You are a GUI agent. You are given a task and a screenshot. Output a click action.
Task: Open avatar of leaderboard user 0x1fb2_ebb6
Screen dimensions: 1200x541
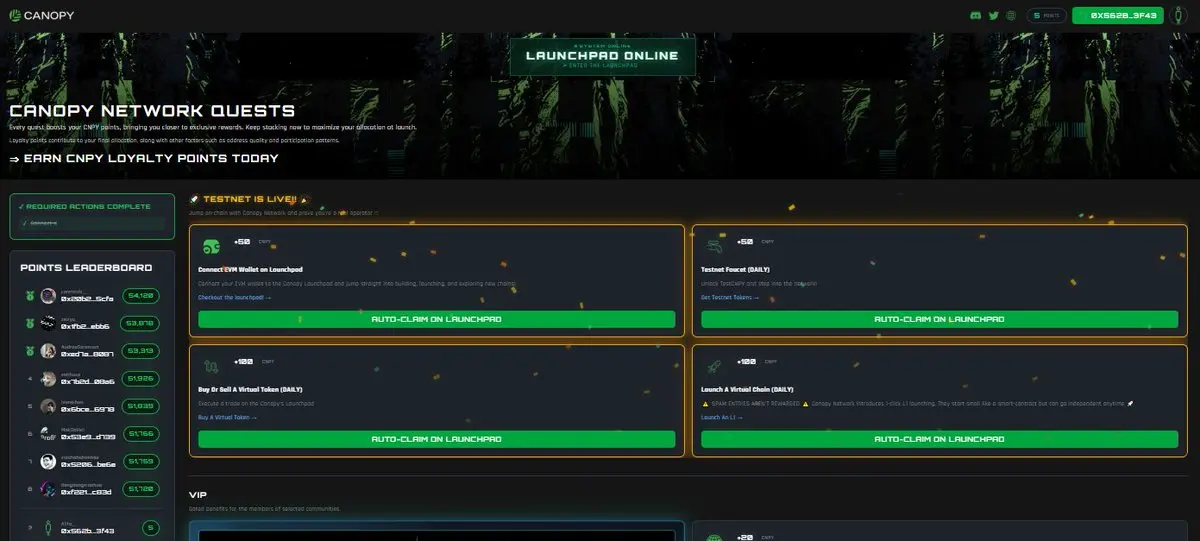(48, 323)
